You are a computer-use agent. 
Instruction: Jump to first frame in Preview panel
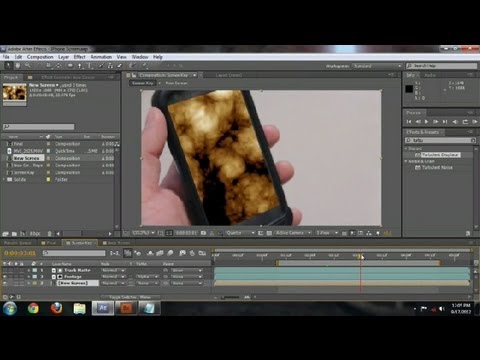pos(409,122)
